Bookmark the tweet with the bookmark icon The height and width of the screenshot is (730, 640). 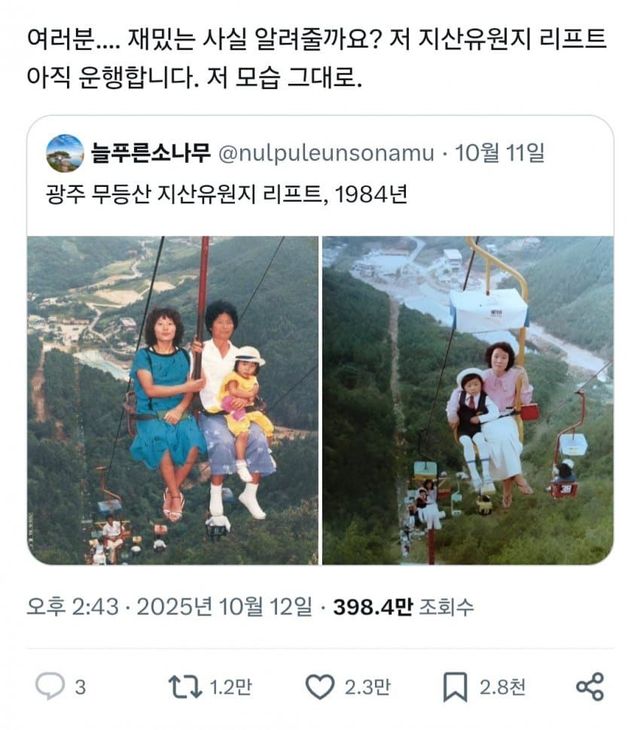point(455,687)
